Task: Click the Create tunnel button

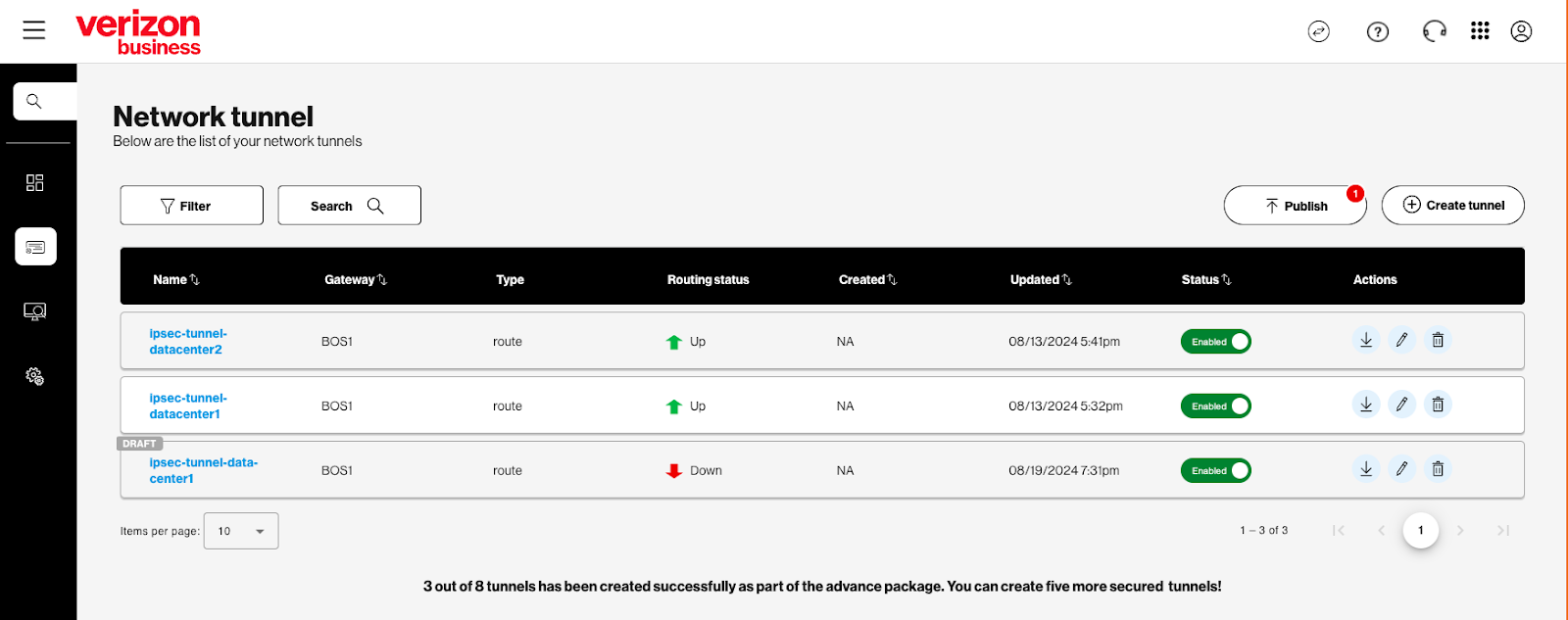Action: (x=1453, y=206)
